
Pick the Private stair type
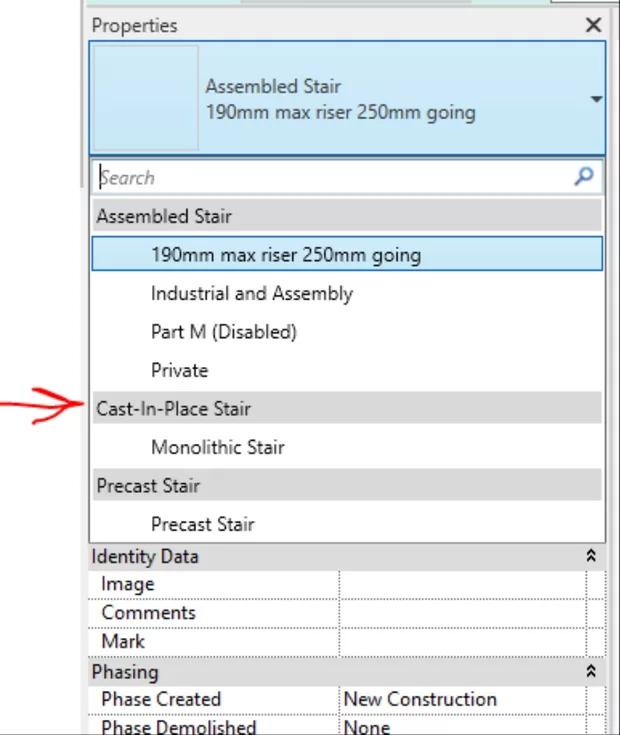180,370
